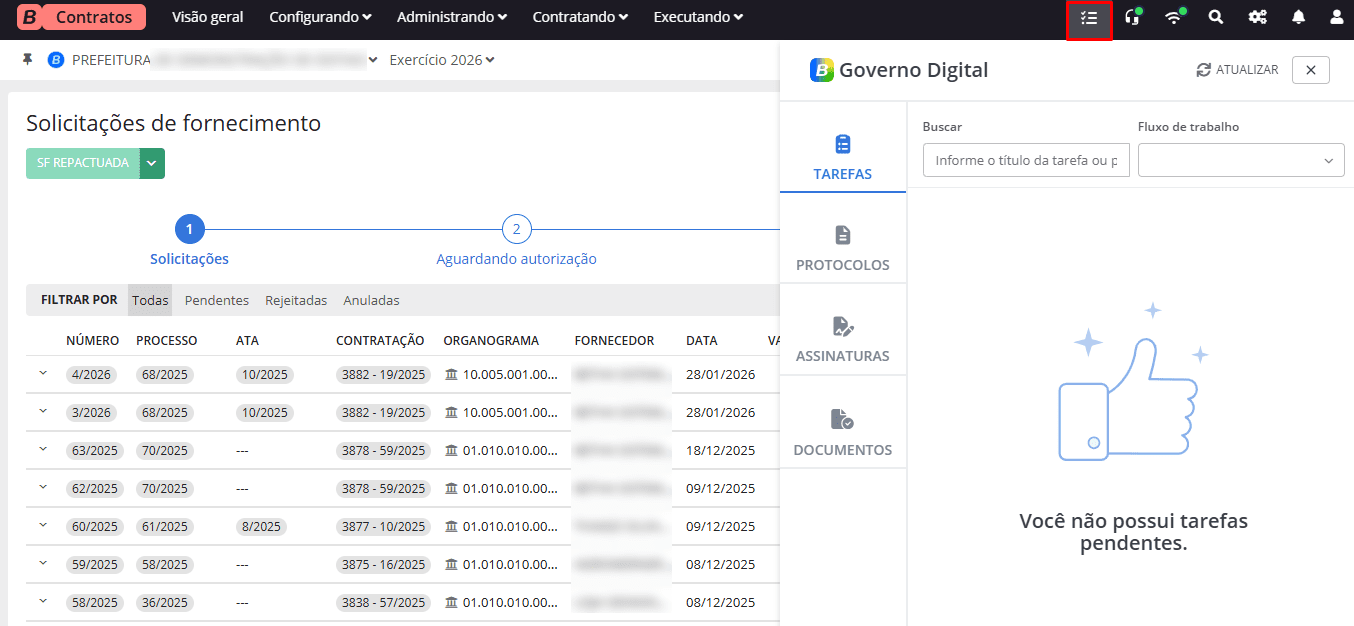Image resolution: width=1354 pixels, height=626 pixels.
Task: Click the Atualizar refresh button
Action: (x=1237, y=70)
